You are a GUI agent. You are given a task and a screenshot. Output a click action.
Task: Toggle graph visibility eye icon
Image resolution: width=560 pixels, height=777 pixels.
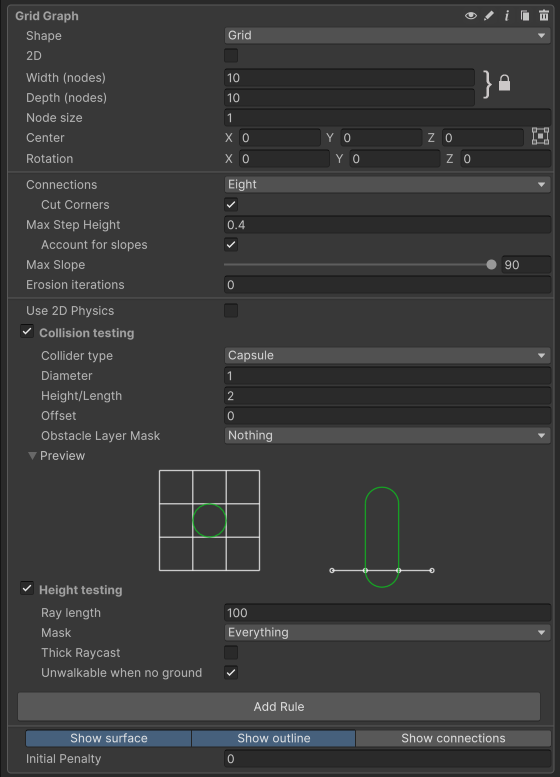click(x=471, y=16)
